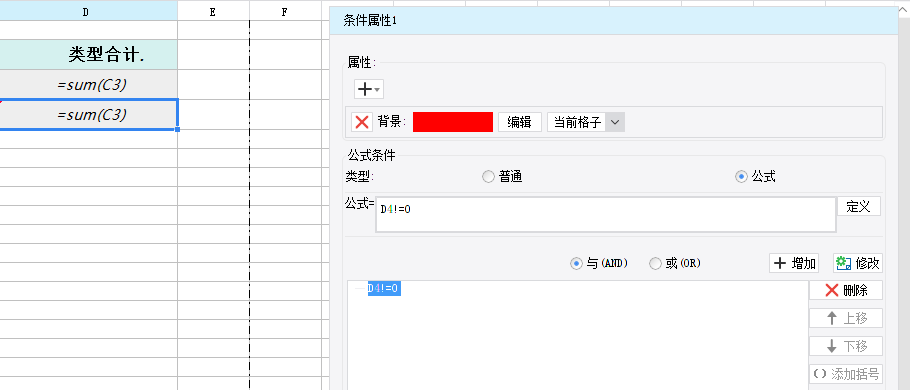Screen dimensions: 910x390
Task: Select the 普通 condition type radio button
Action: (488, 177)
